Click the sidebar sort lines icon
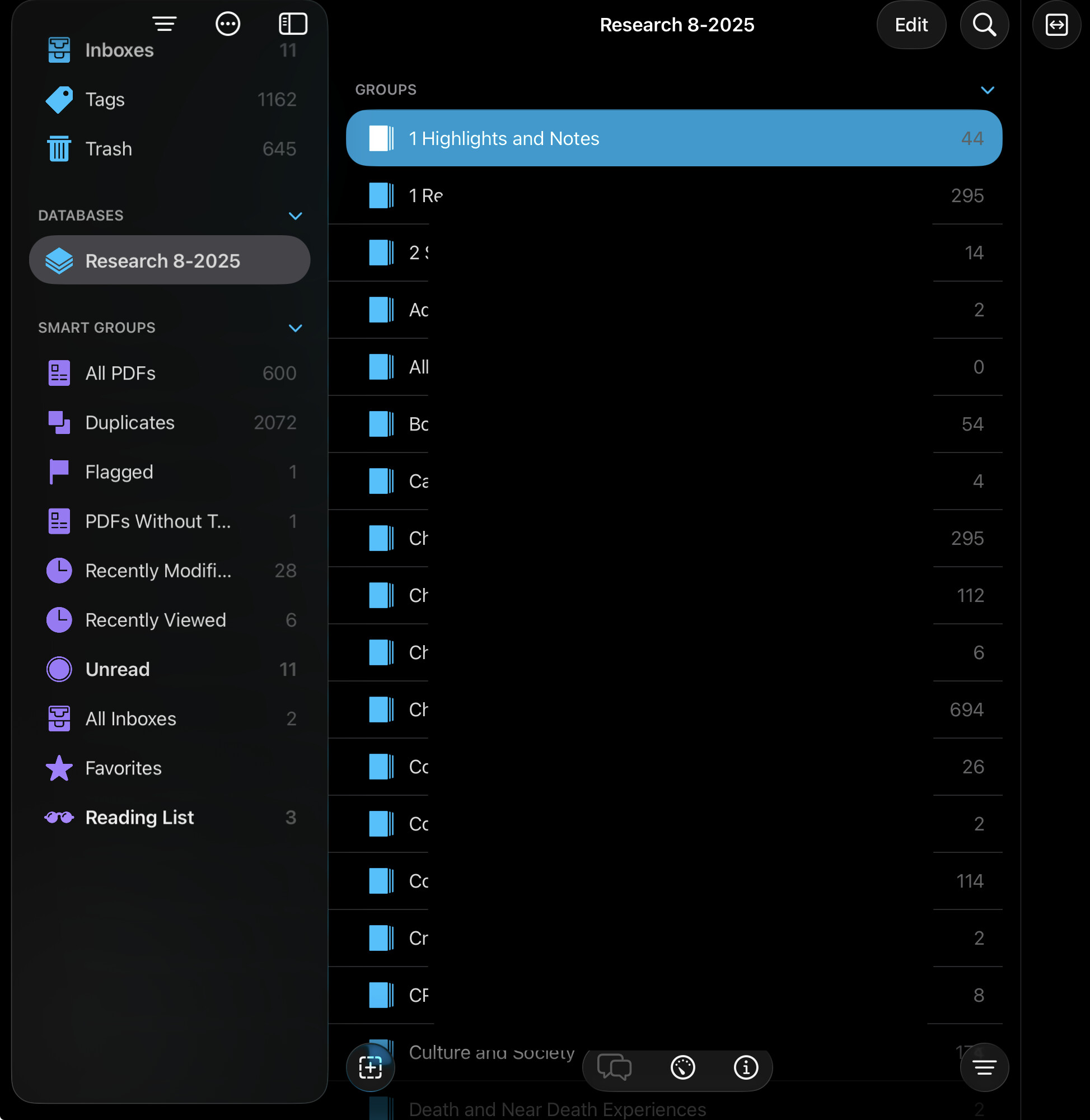The width and height of the screenshot is (1090, 1120). tap(164, 24)
